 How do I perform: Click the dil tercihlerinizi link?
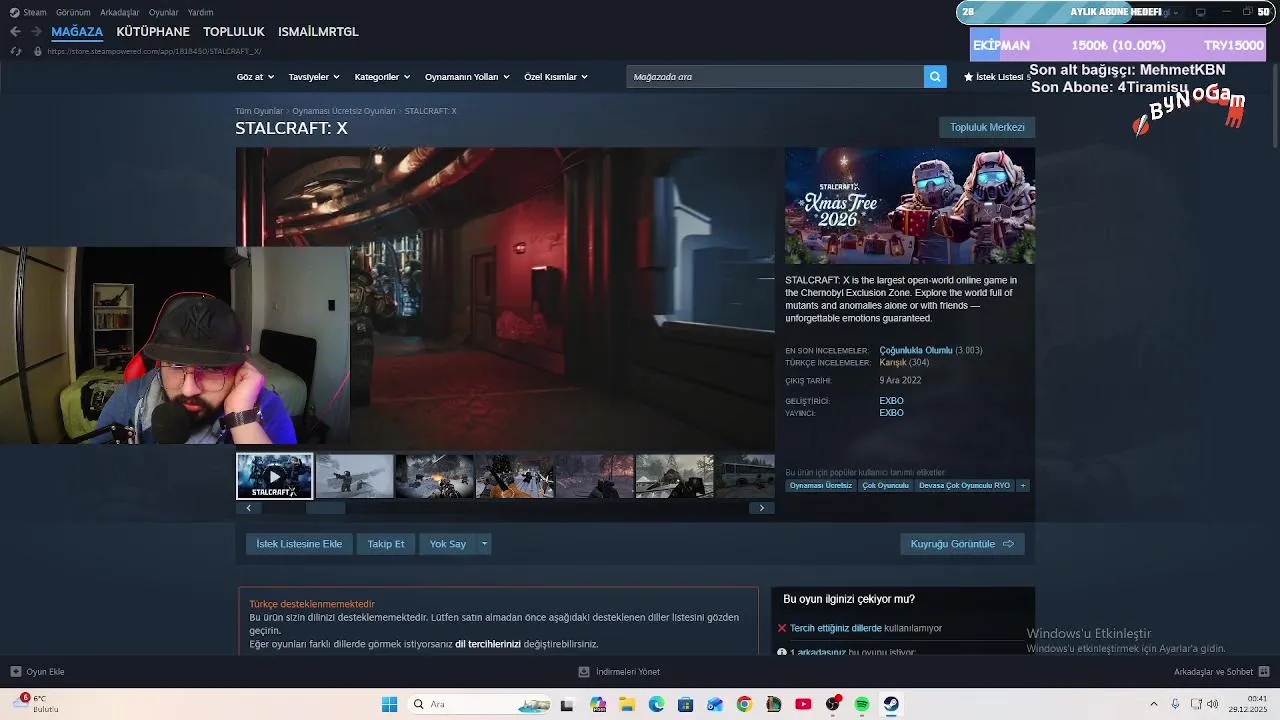488,644
